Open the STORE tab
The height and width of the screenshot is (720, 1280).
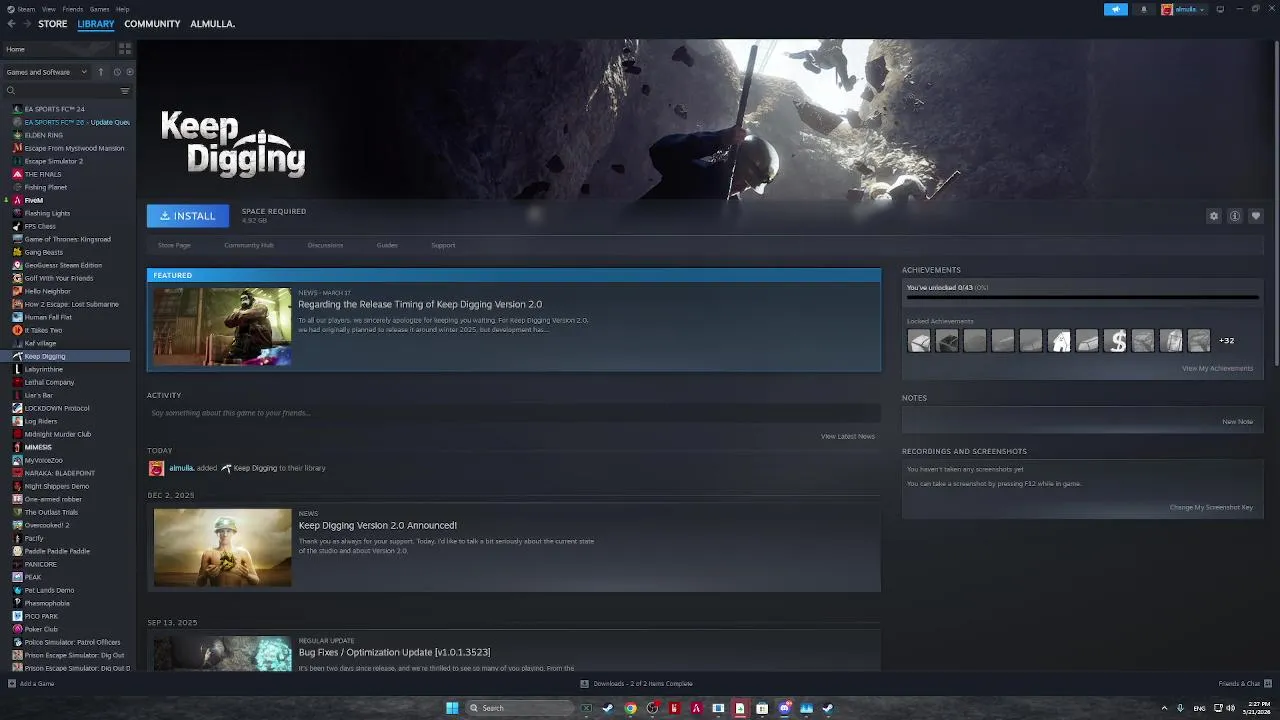[x=53, y=24]
